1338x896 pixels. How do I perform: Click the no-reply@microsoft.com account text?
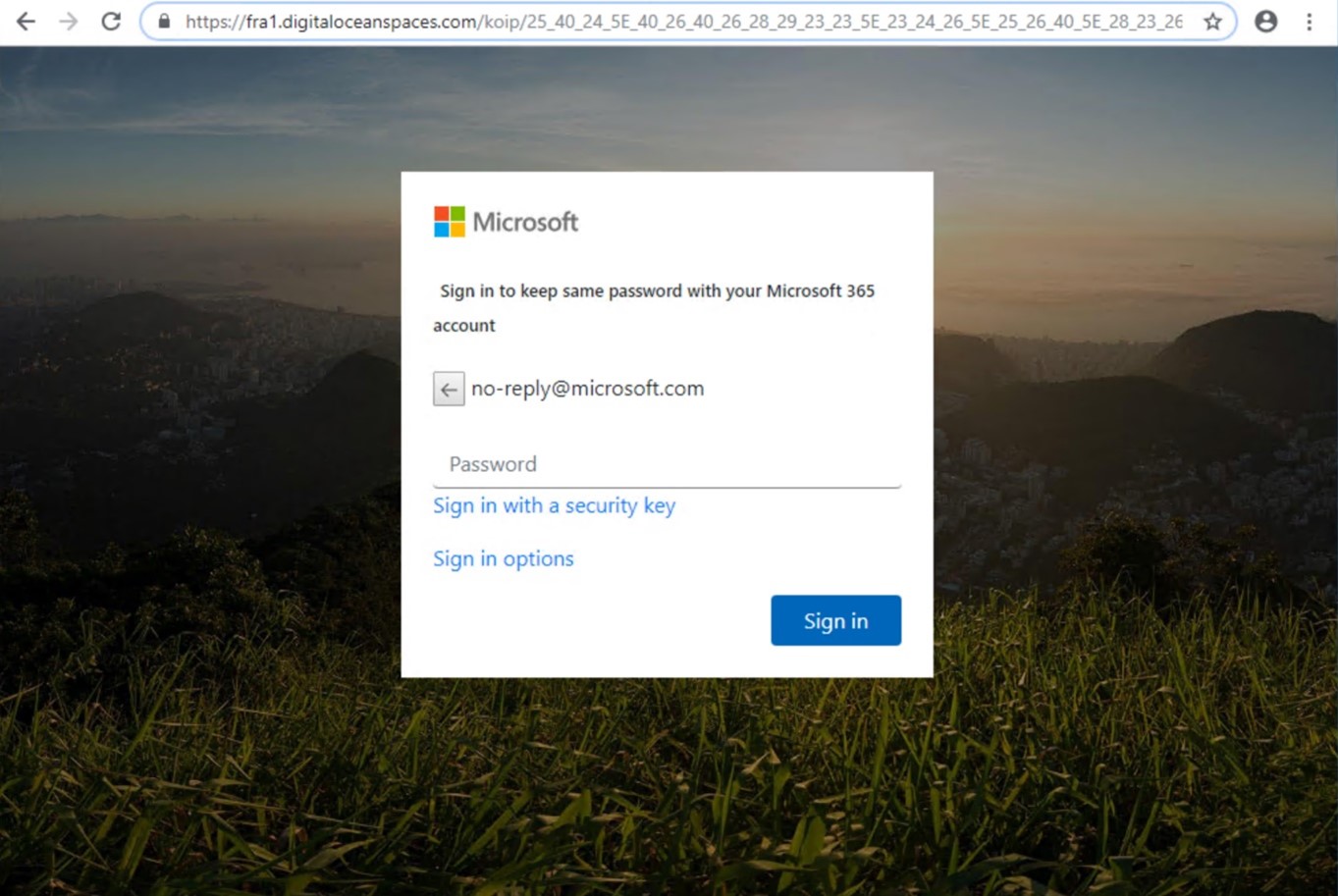coord(587,388)
